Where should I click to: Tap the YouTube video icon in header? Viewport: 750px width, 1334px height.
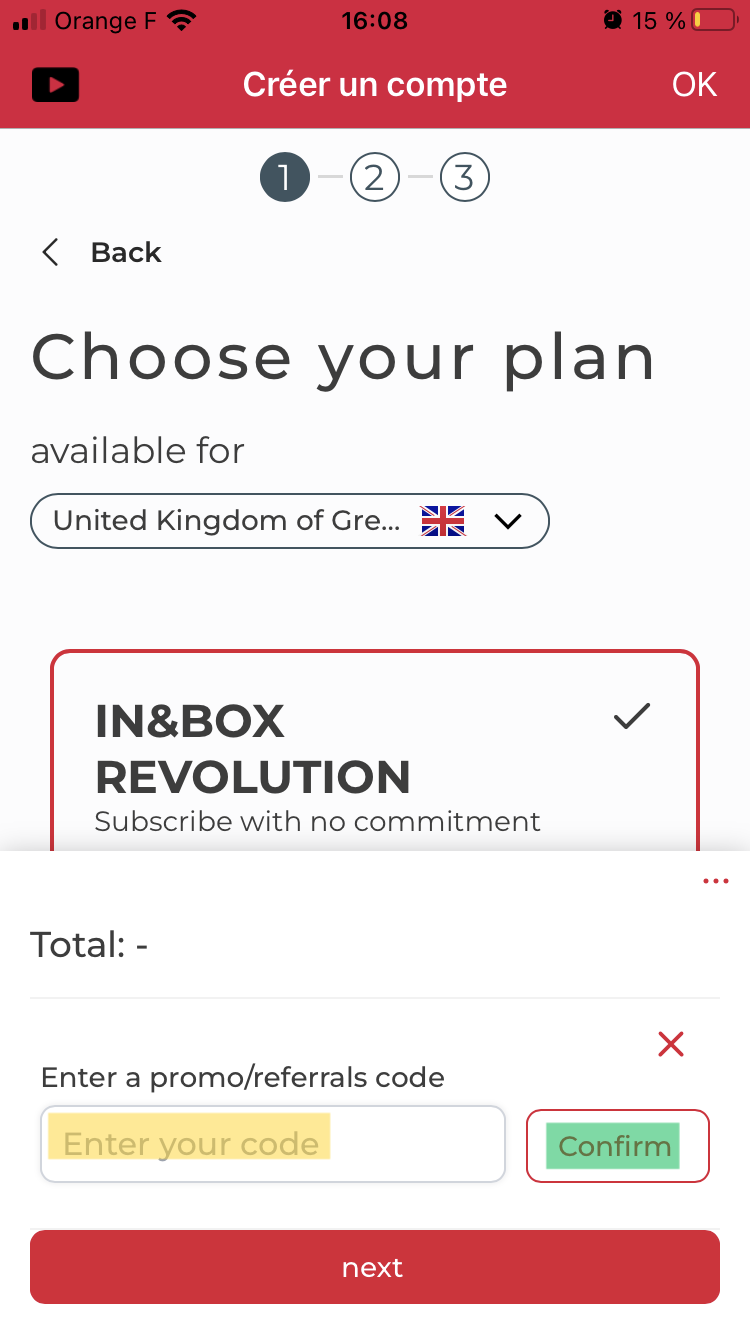coord(55,85)
